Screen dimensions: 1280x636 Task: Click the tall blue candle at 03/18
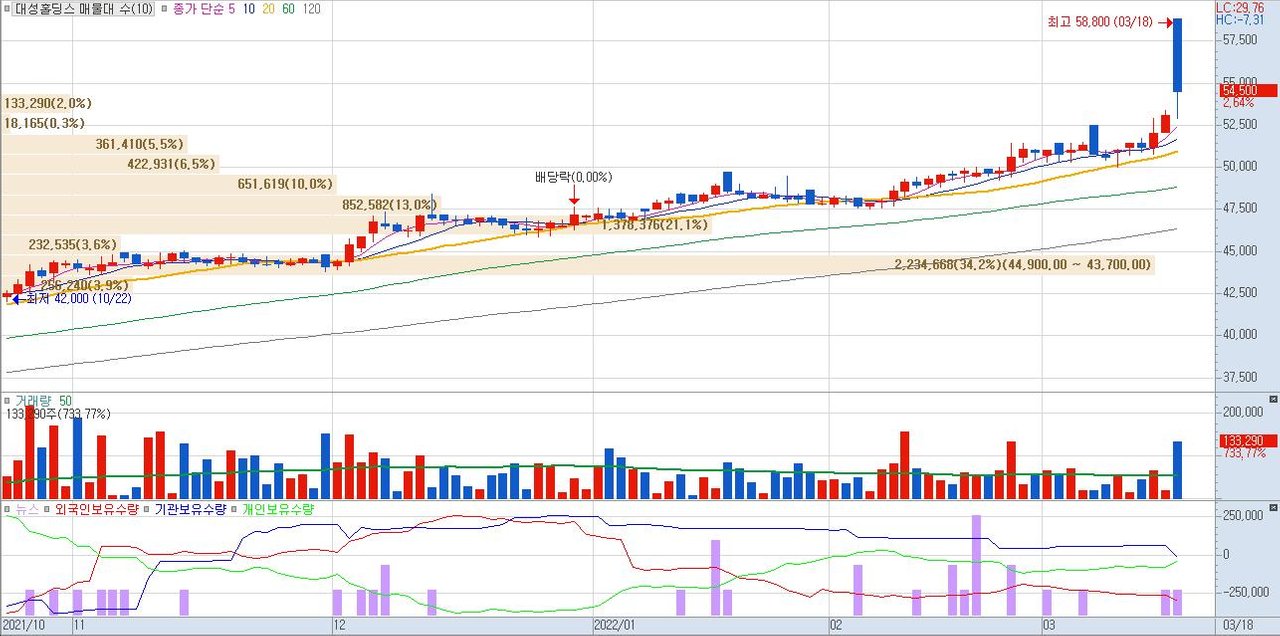[1178, 55]
